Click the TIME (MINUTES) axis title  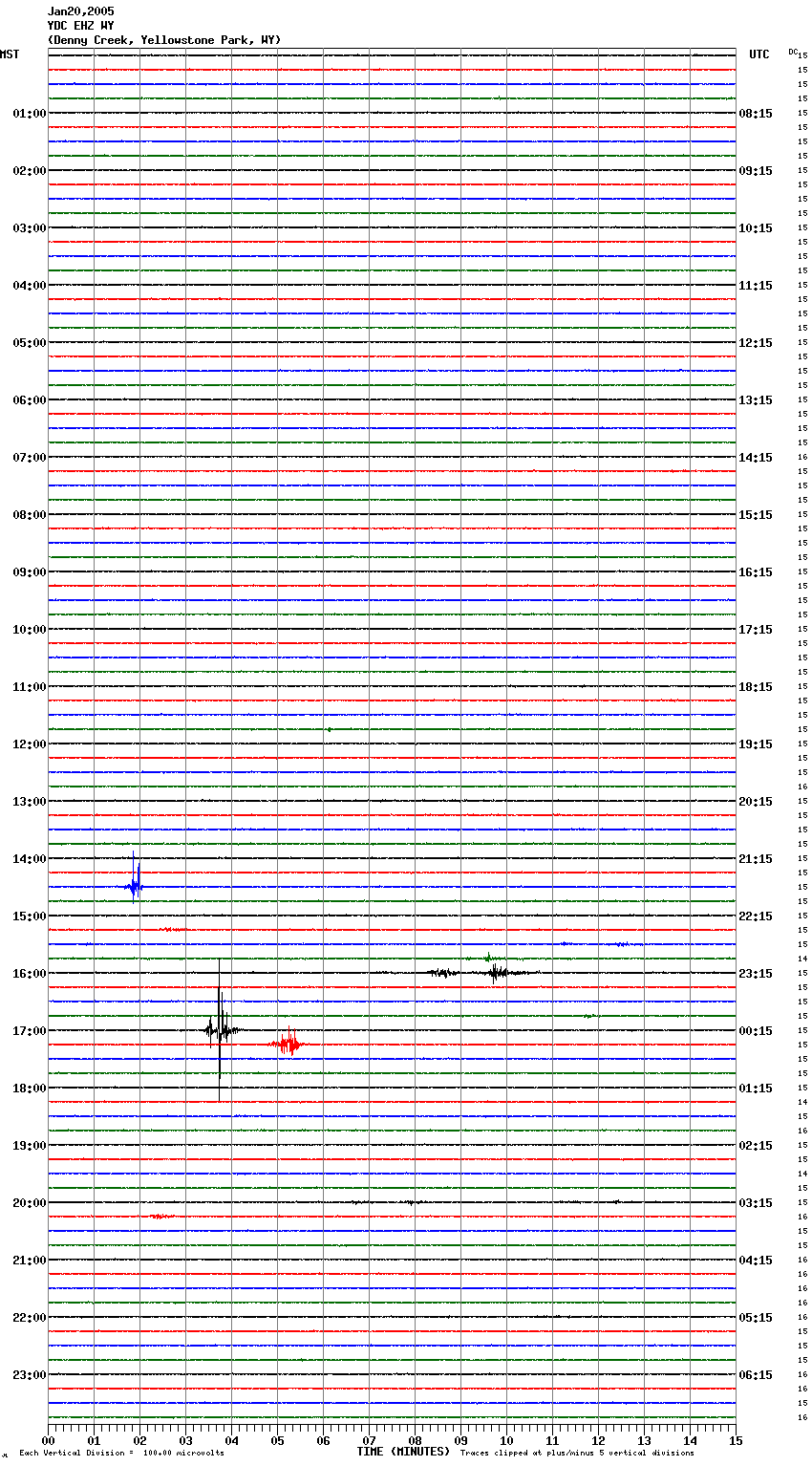pos(403,1452)
